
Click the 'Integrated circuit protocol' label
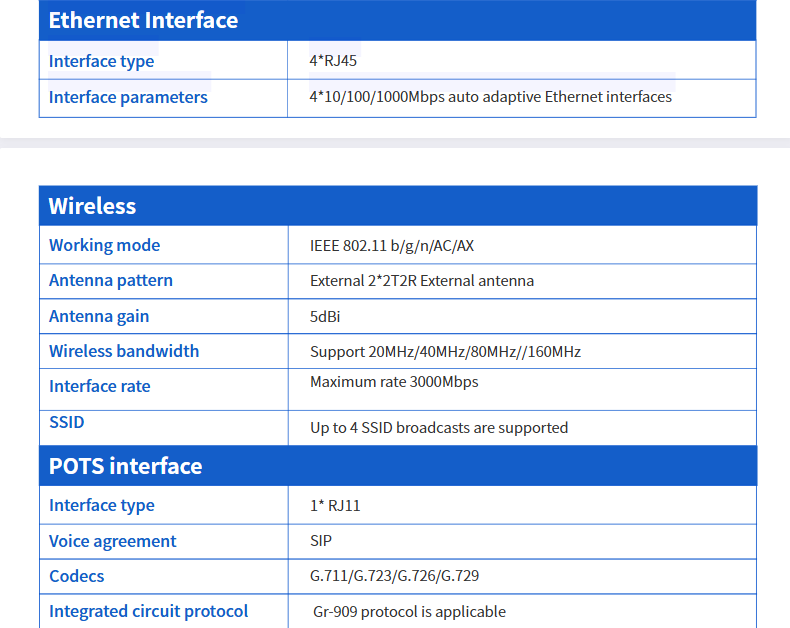coord(148,611)
